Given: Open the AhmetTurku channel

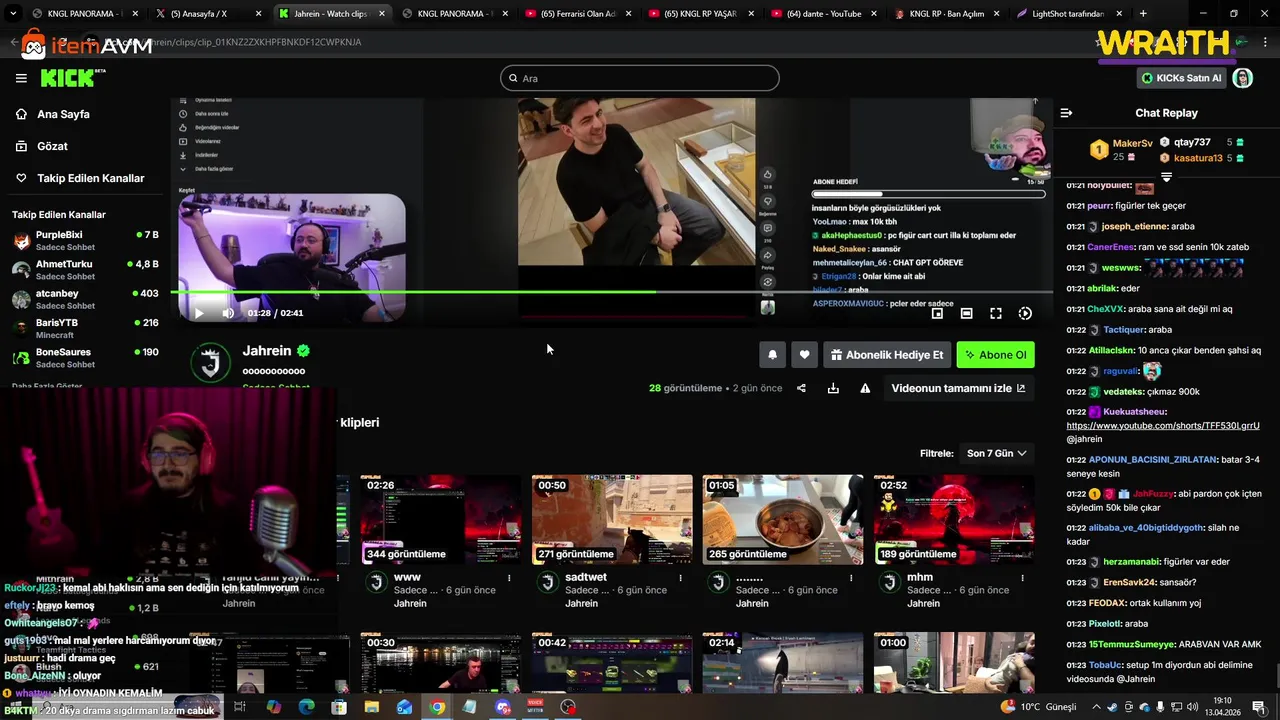Looking at the screenshot, I should pyautogui.click(x=85, y=270).
